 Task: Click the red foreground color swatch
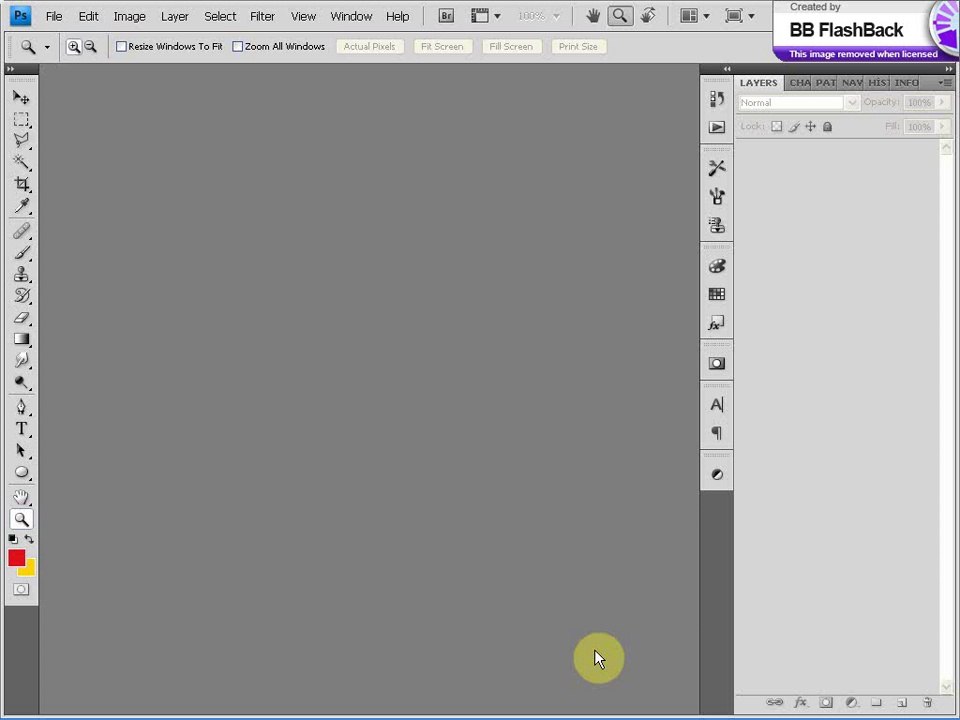15,557
